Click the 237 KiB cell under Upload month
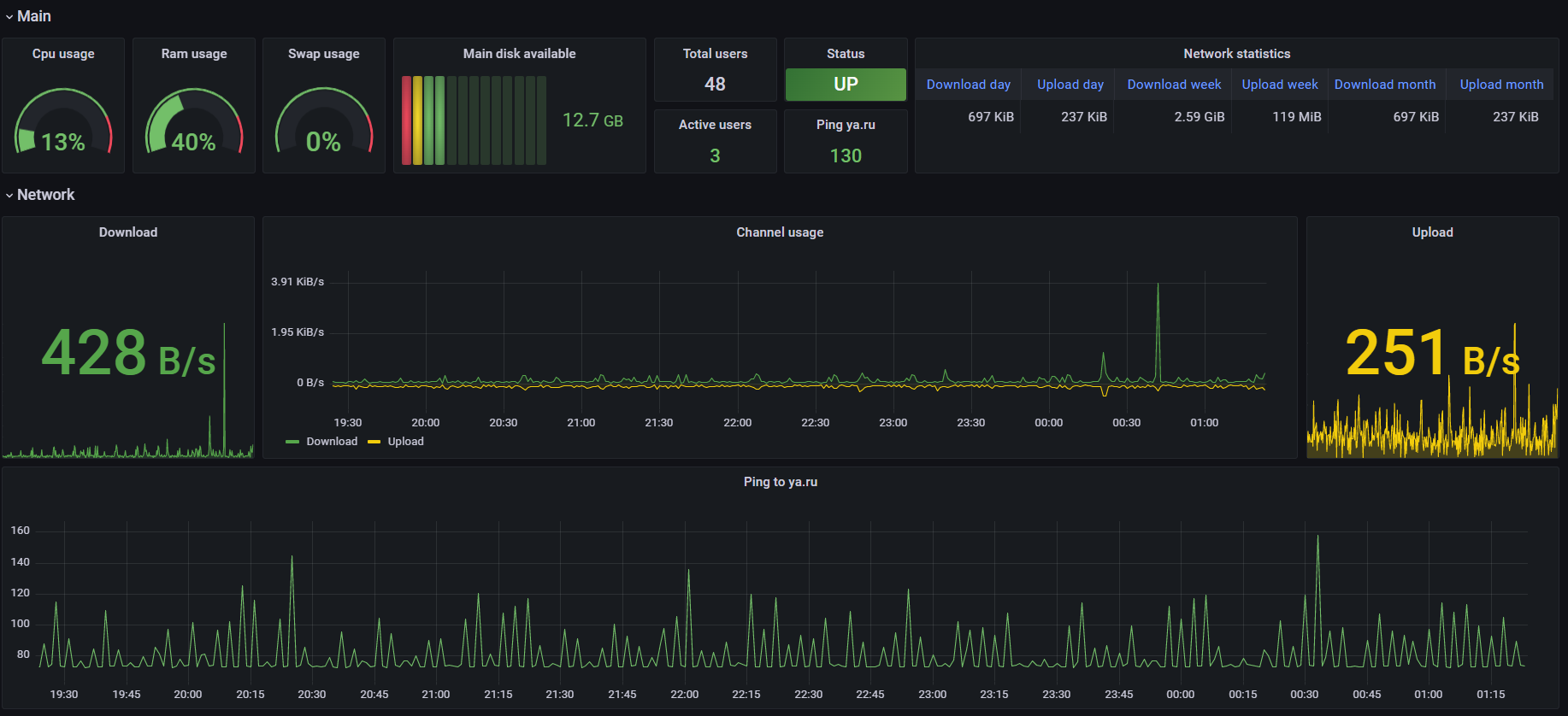This screenshot has height=716, width=1568. click(x=1516, y=117)
